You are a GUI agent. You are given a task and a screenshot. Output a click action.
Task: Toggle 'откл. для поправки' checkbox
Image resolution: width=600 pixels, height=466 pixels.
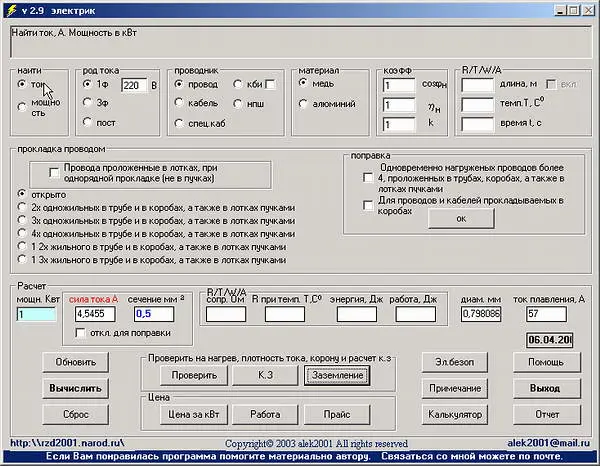[x=80, y=333]
